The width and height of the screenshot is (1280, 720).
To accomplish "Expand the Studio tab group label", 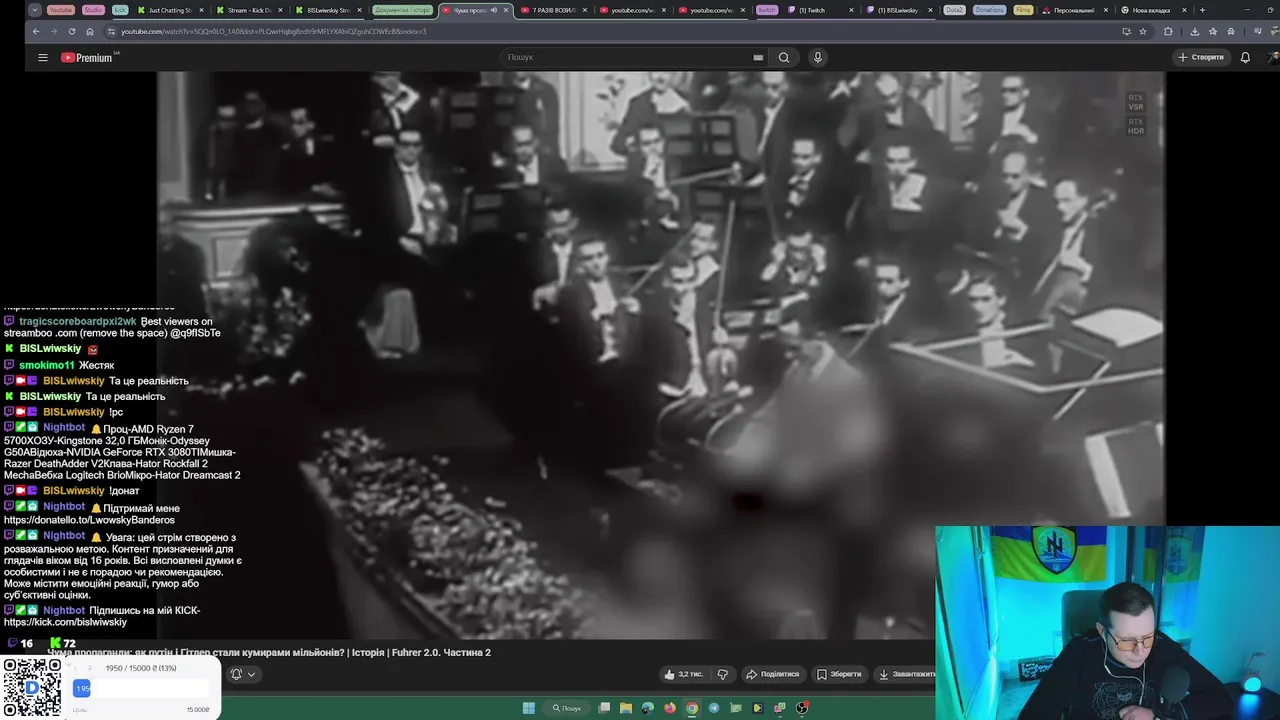I will (93, 10).
